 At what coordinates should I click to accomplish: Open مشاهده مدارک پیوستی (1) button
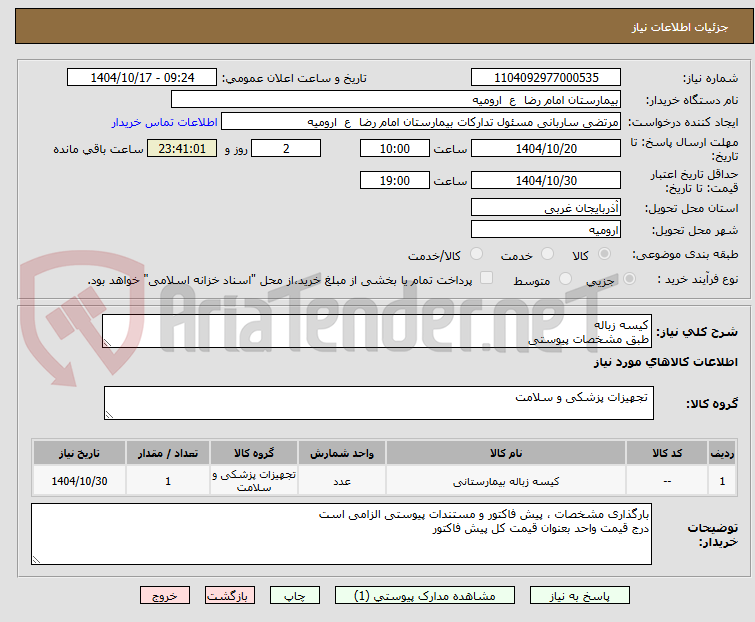(425, 596)
